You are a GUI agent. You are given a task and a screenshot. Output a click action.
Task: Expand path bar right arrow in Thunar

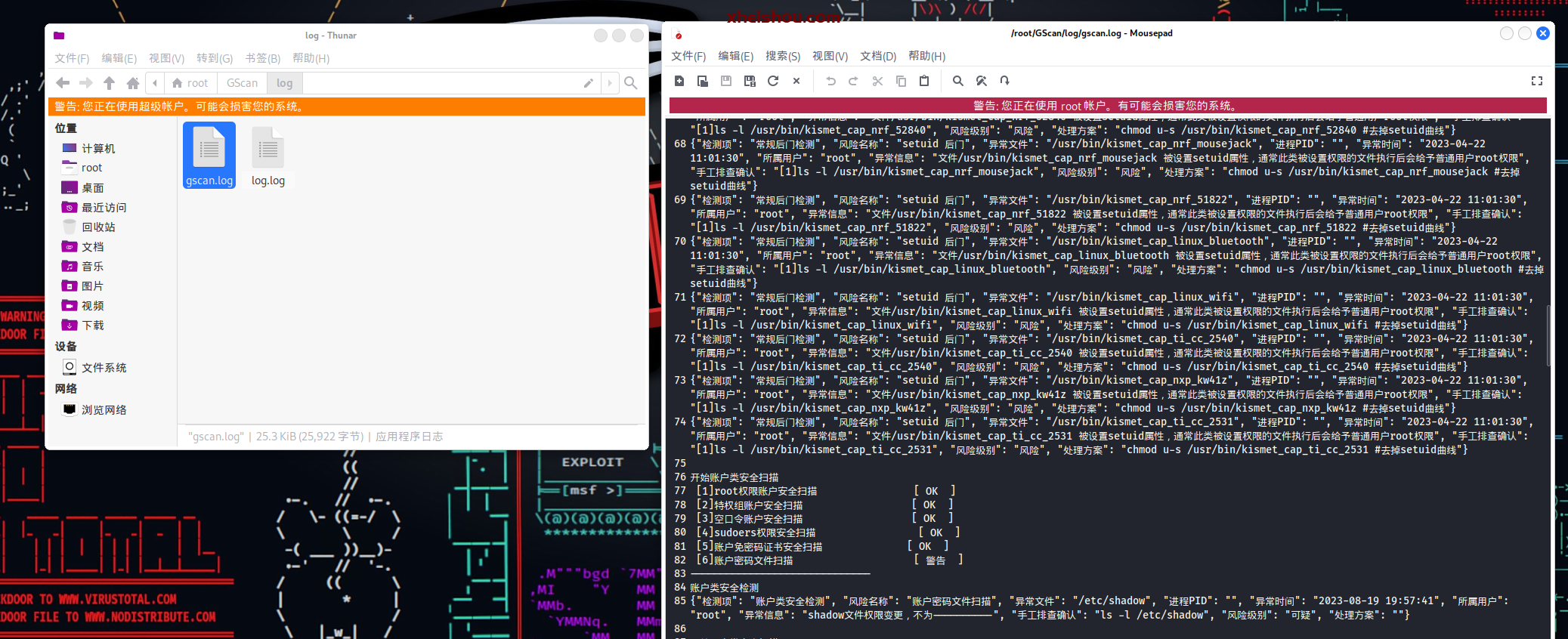[x=610, y=83]
